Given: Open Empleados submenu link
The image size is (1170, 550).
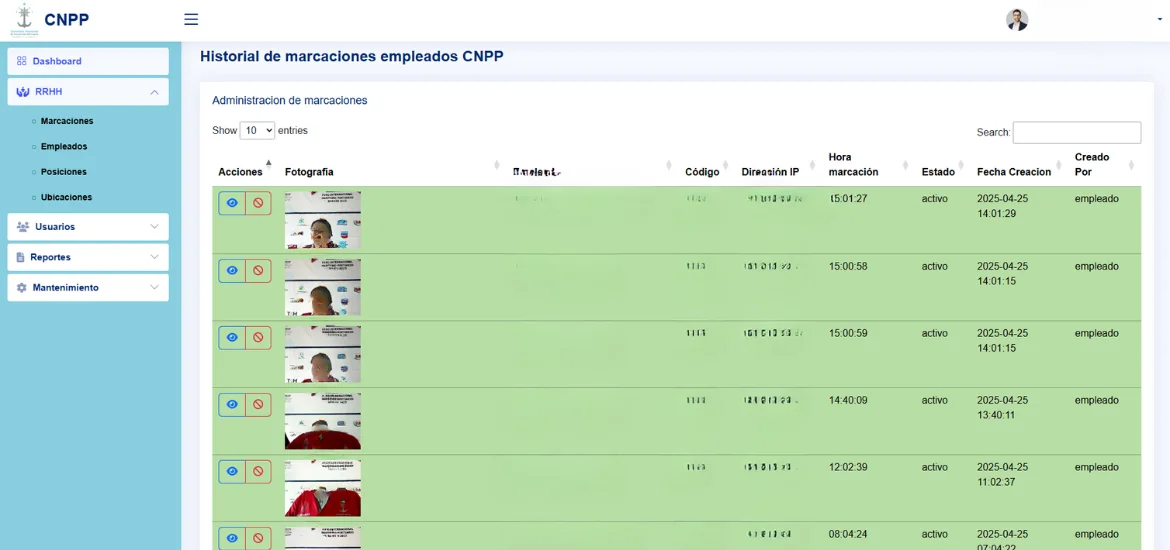Looking at the screenshot, I should (63, 146).
